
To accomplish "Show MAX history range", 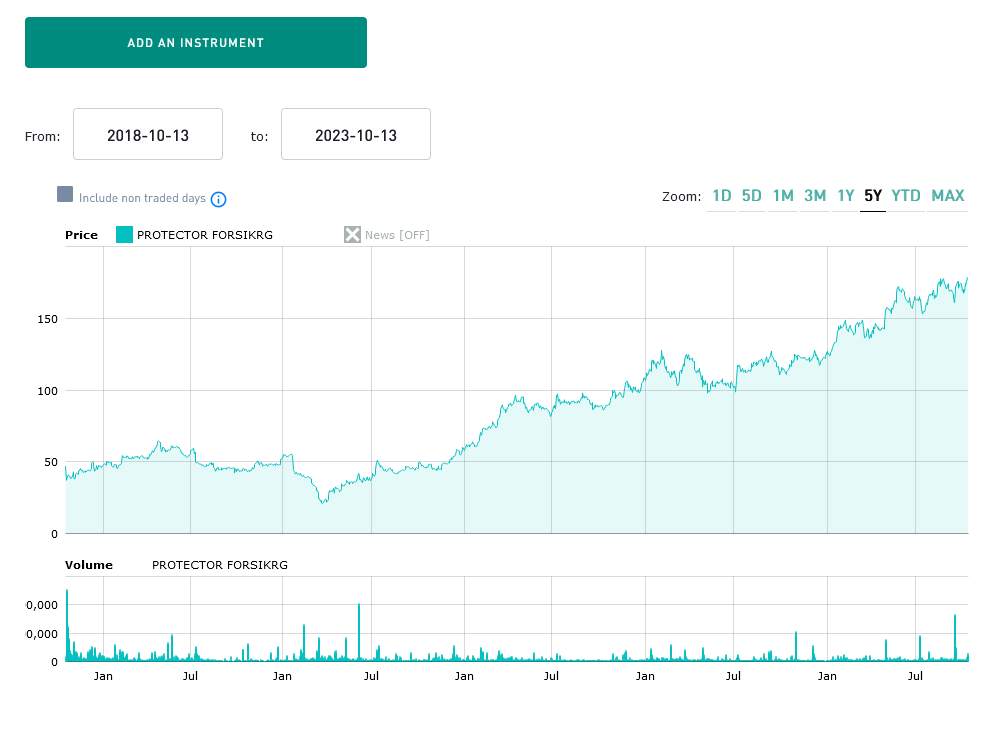I will click(x=948, y=196).
